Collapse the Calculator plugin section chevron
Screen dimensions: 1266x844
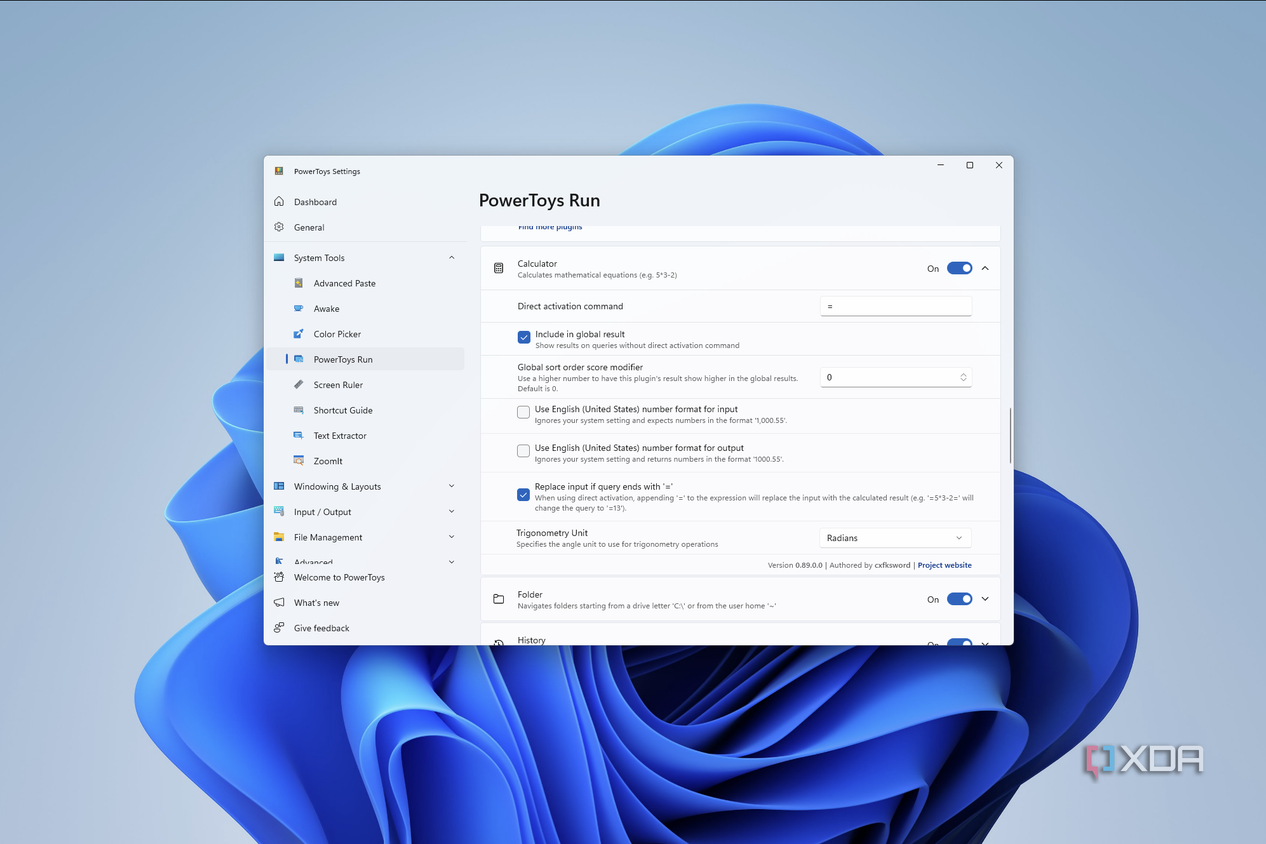985,268
